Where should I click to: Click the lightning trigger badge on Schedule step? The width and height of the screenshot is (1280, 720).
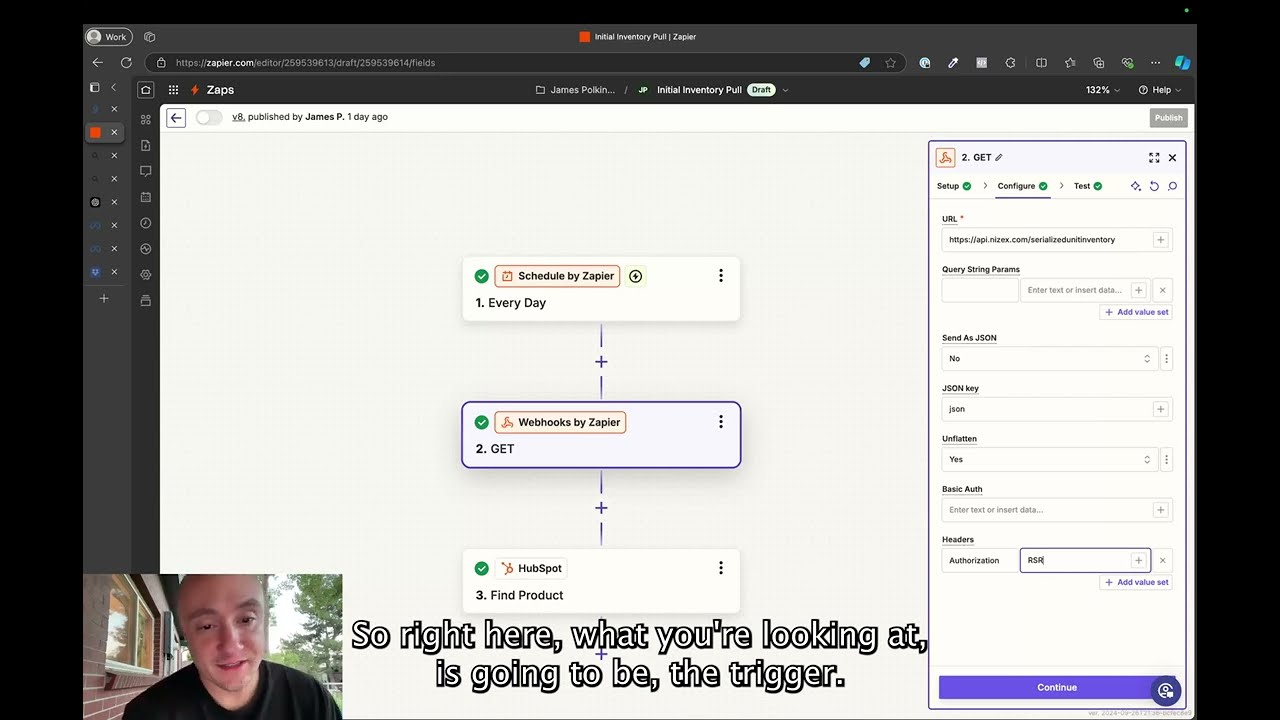point(635,276)
